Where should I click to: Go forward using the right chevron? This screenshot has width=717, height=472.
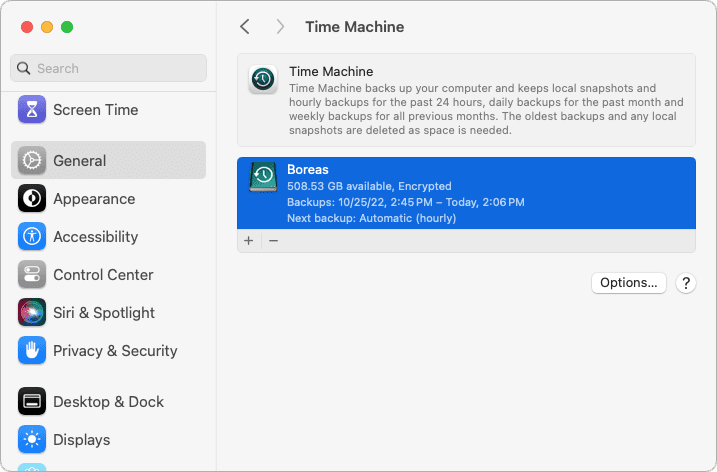coord(280,27)
